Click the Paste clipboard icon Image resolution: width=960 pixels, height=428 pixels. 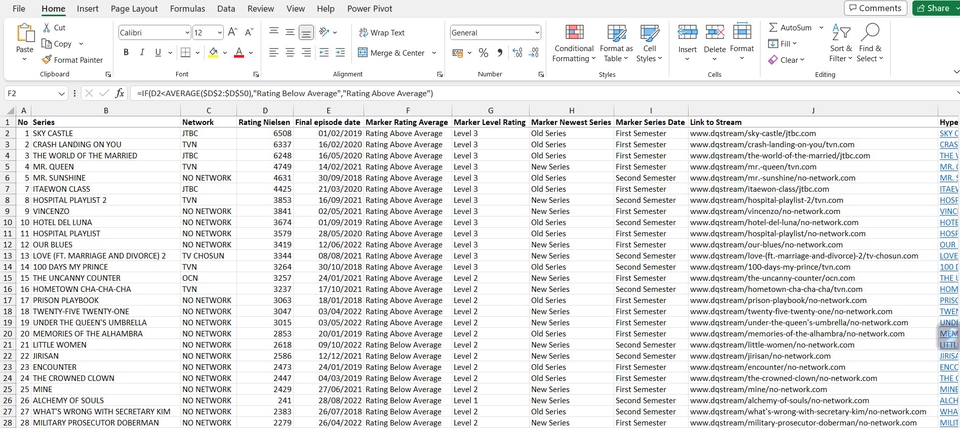tap(25, 33)
